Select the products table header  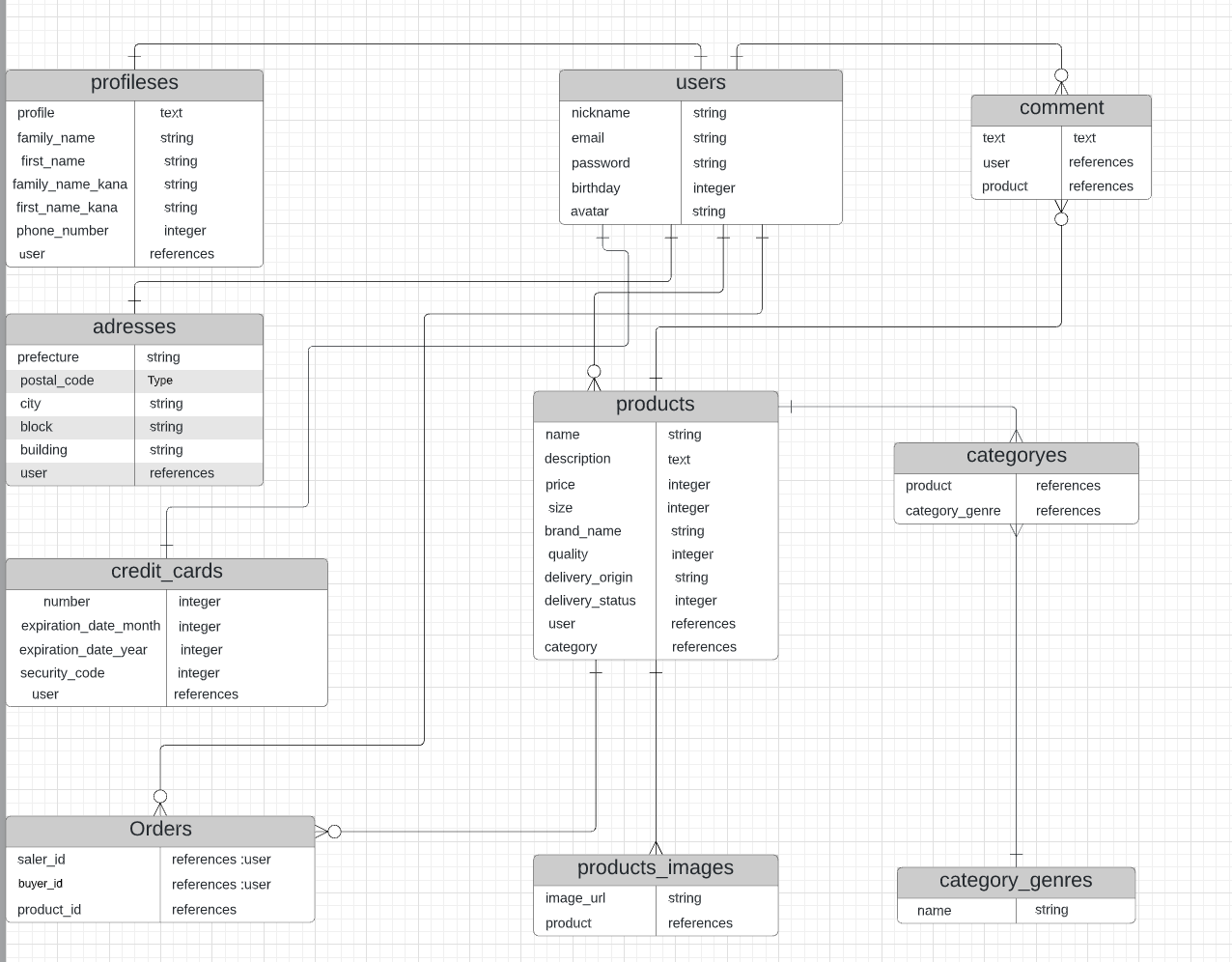[656, 406]
